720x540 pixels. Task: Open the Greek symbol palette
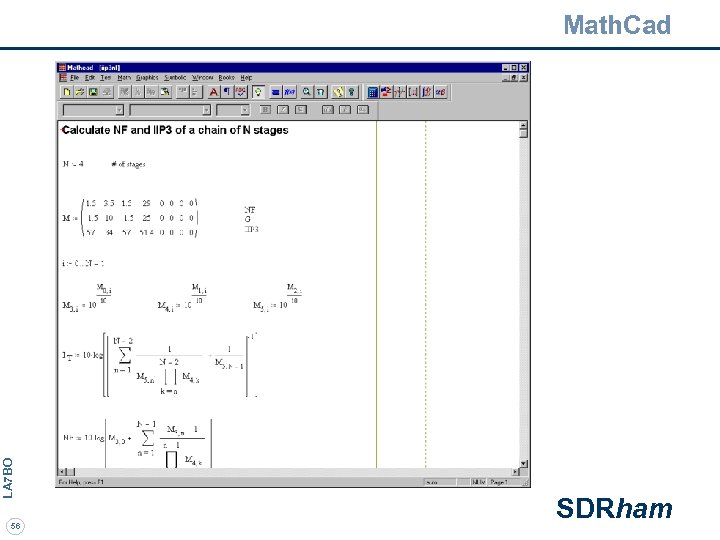(440, 92)
